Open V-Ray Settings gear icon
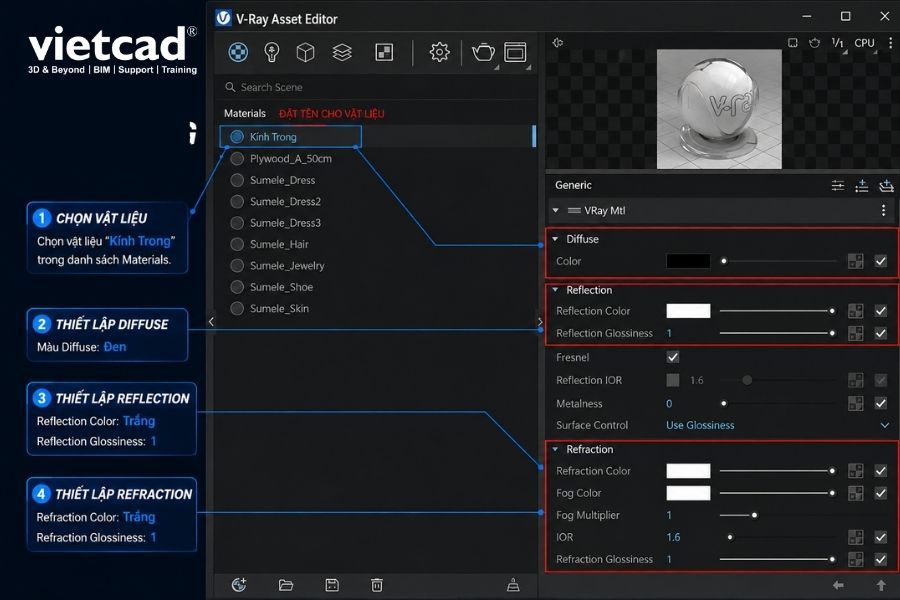The height and width of the screenshot is (600, 900). [x=440, y=52]
